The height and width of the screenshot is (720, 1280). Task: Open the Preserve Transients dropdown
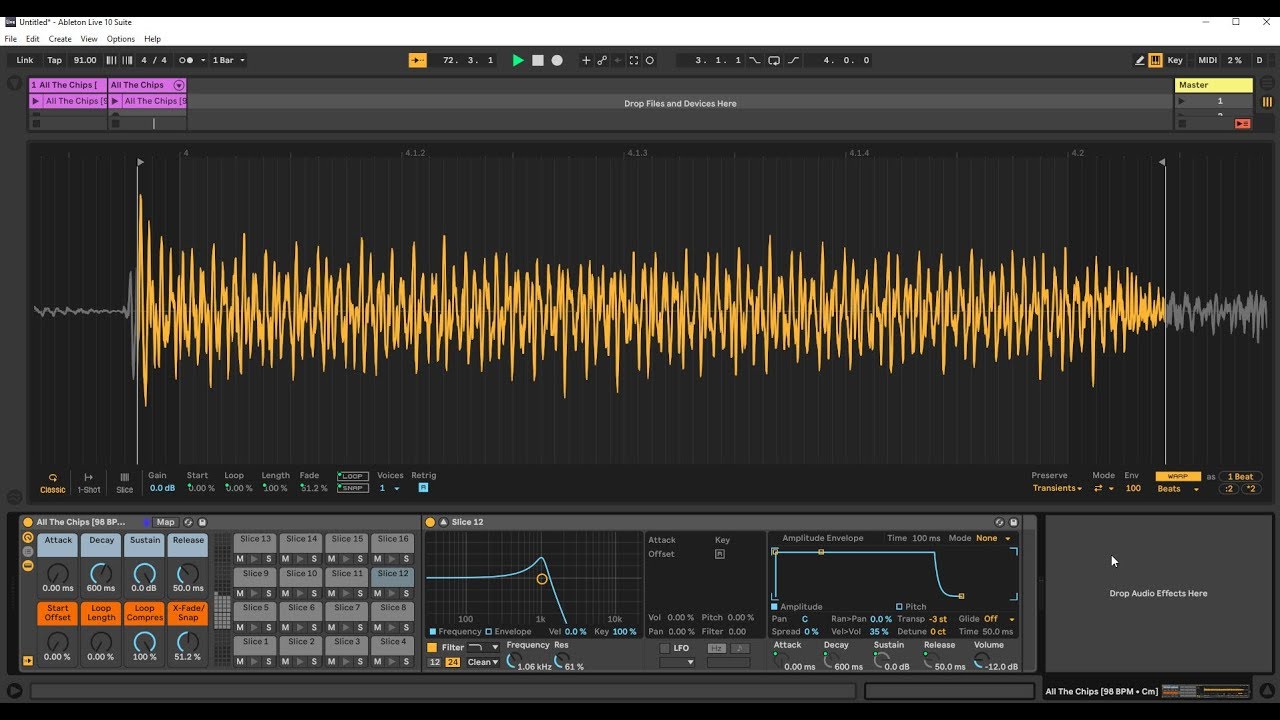click(x=1058, y=489)
